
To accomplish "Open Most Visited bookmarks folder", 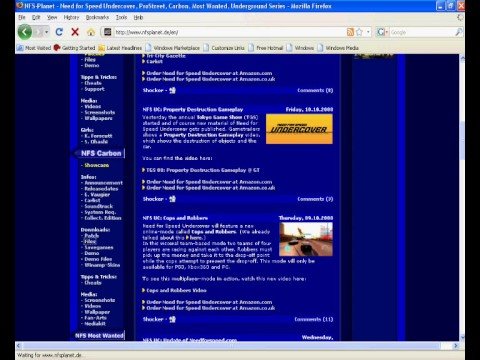I will 34,48.
